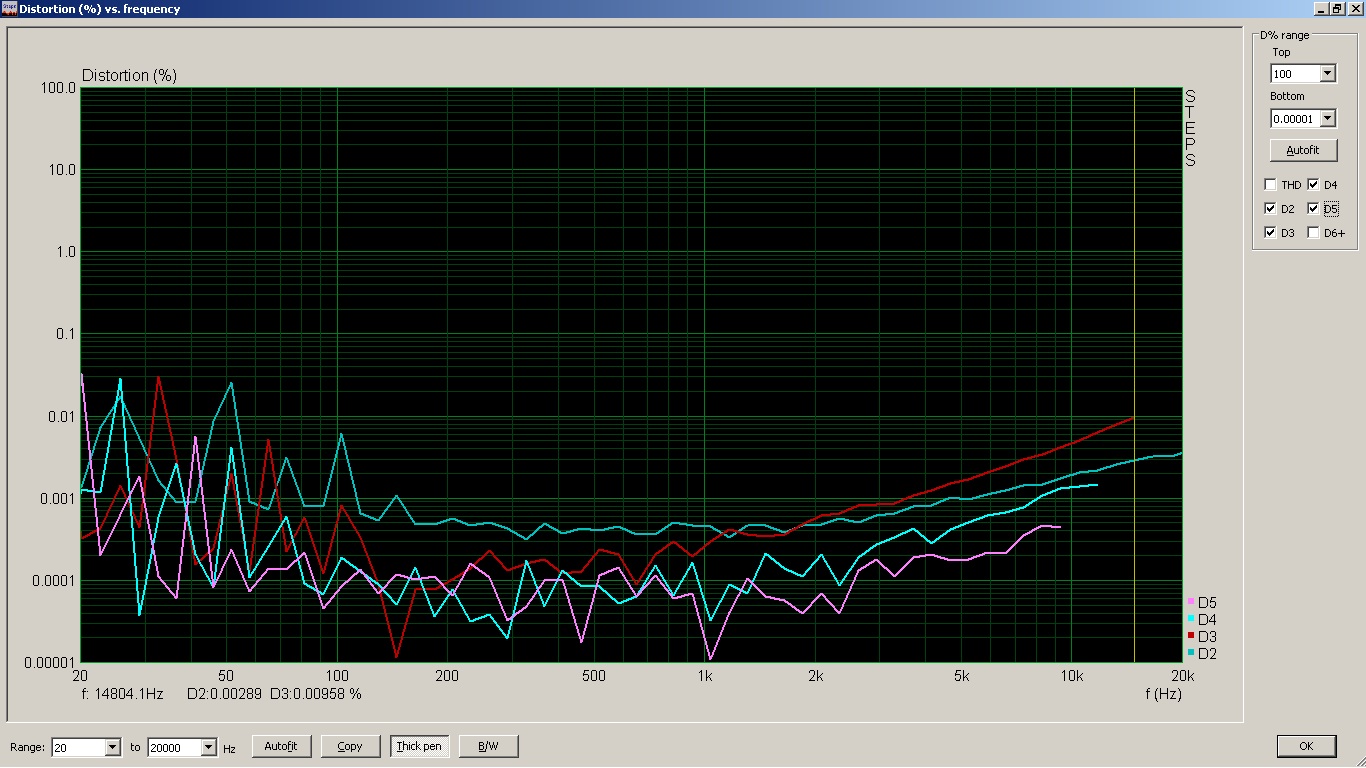This screenshot has height=768, width=1366.
Task: Toggle the Thick pen button
Action: coord(419,746)
